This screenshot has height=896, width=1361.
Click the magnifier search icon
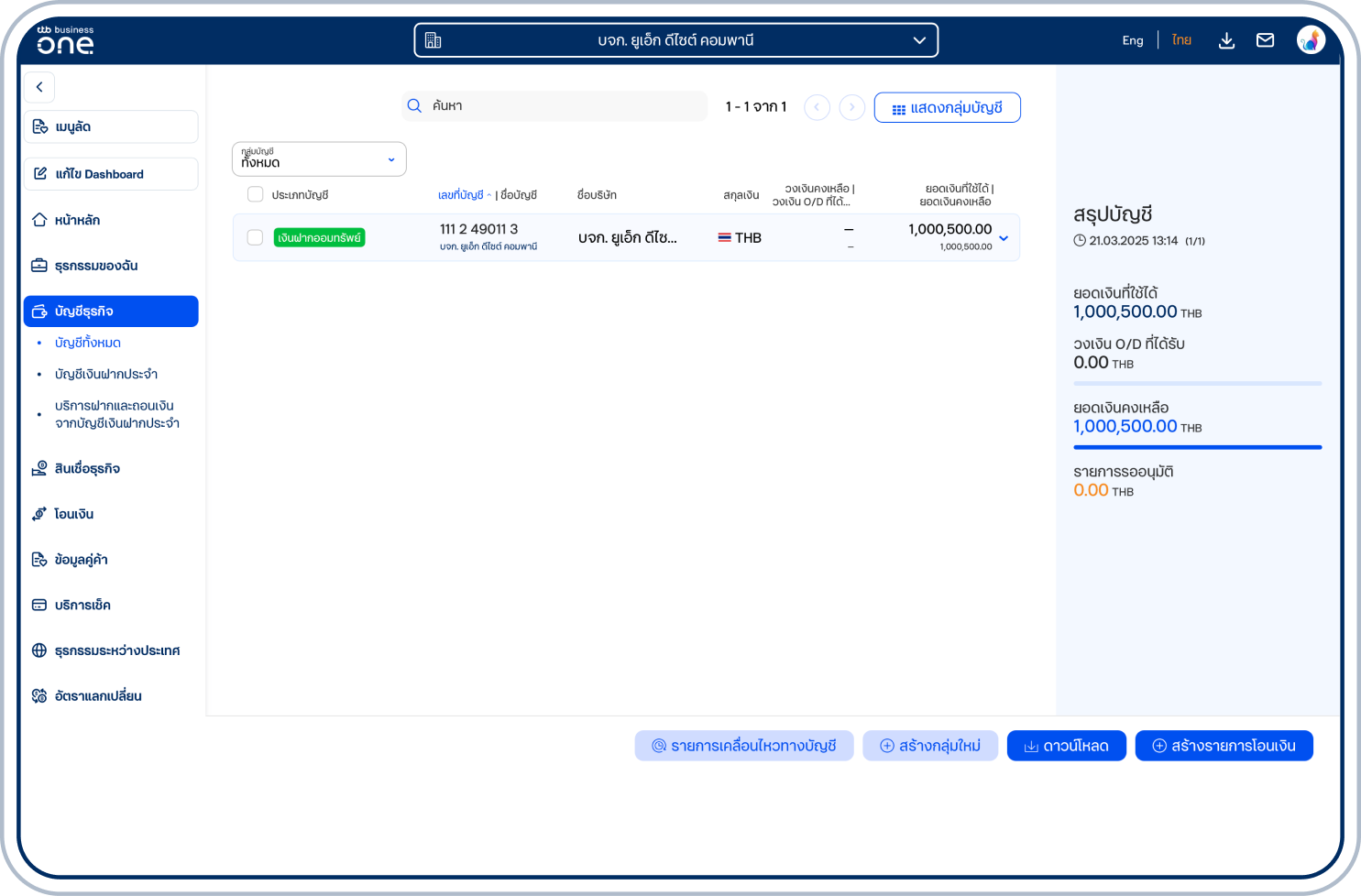coord(414,106)
